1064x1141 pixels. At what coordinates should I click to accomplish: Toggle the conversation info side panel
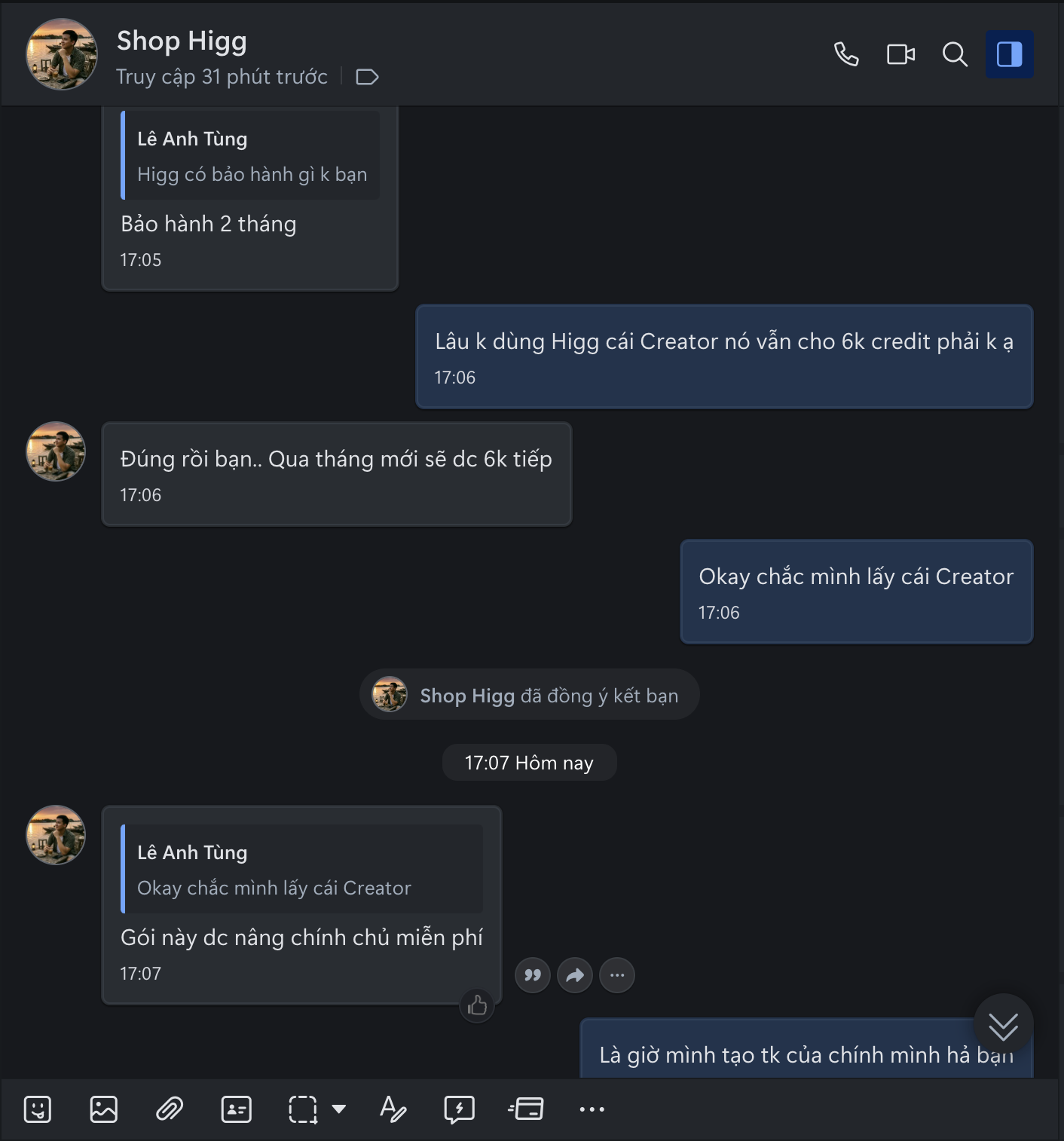[1009, 54]
